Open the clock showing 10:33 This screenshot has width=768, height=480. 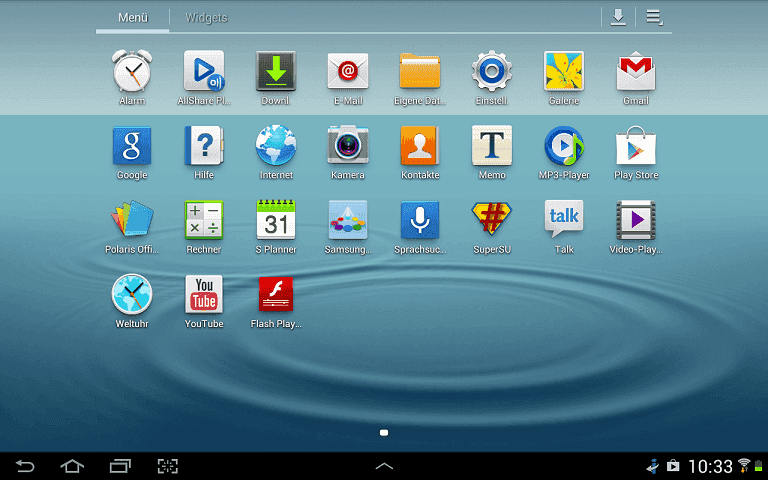click(x=710, y=466)
